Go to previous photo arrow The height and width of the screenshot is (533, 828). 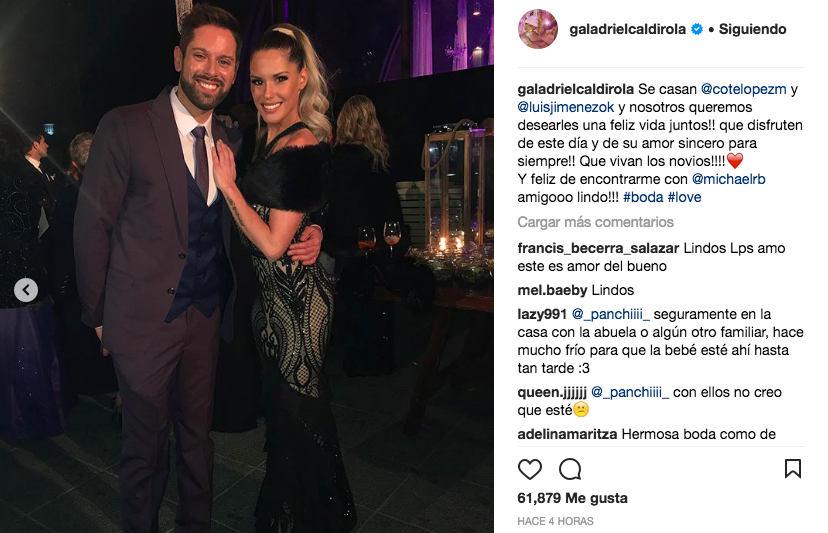(x=26, y=290)
